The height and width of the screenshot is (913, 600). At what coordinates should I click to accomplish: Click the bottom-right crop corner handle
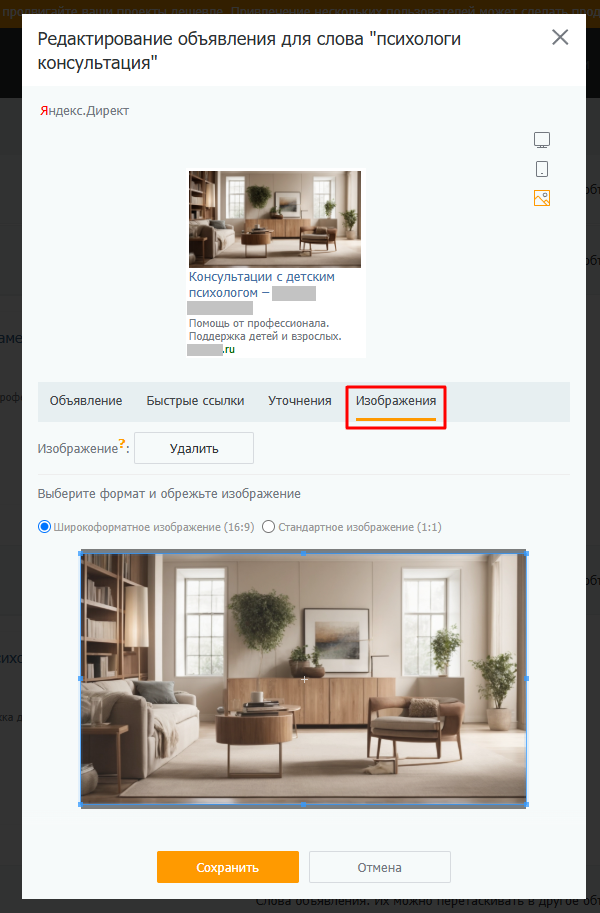click(x=527, y=804)
